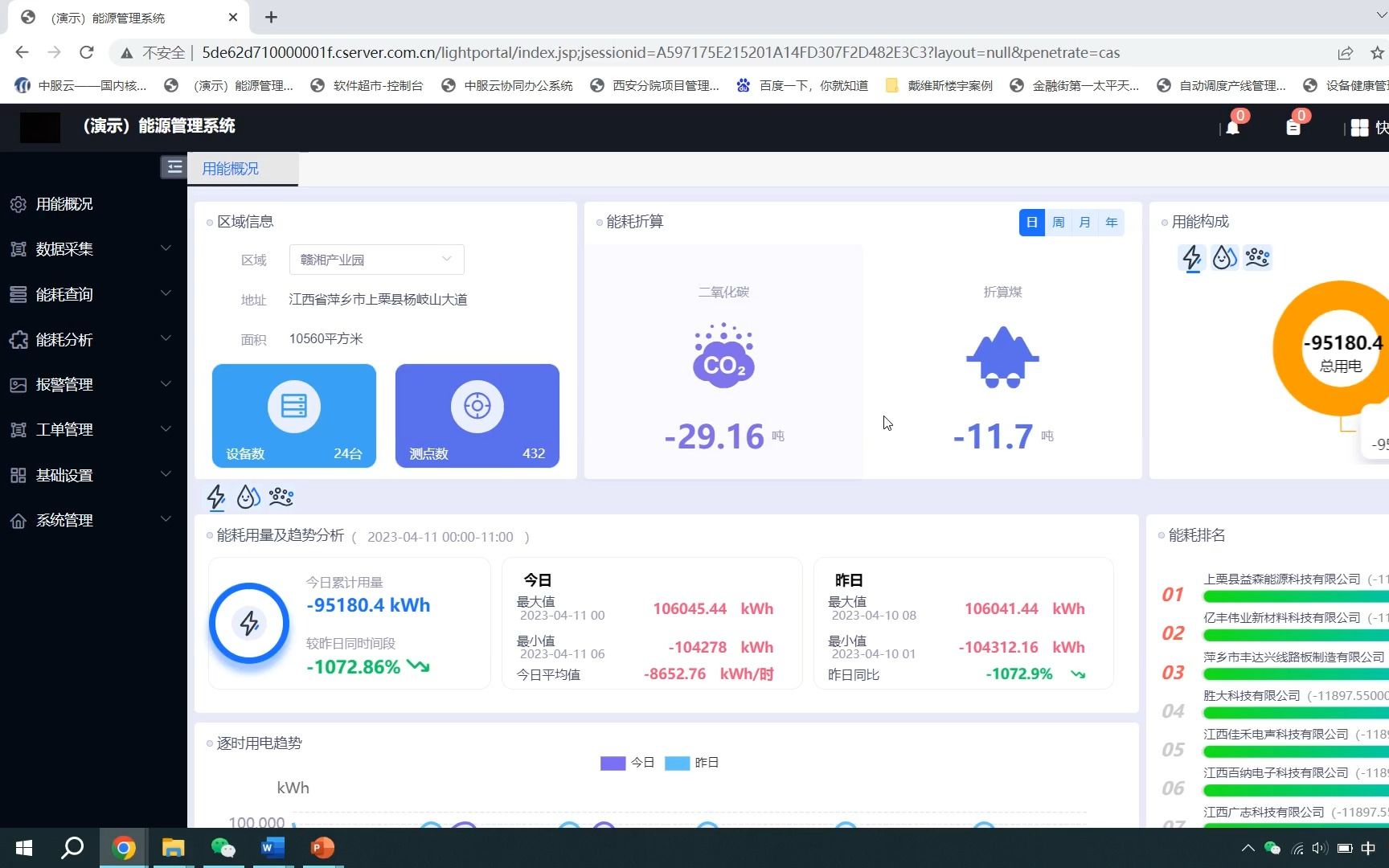1389x868 pixels.
Task: Select electricity icon in 用能构成 panel
Action: tap(1192, 257)
